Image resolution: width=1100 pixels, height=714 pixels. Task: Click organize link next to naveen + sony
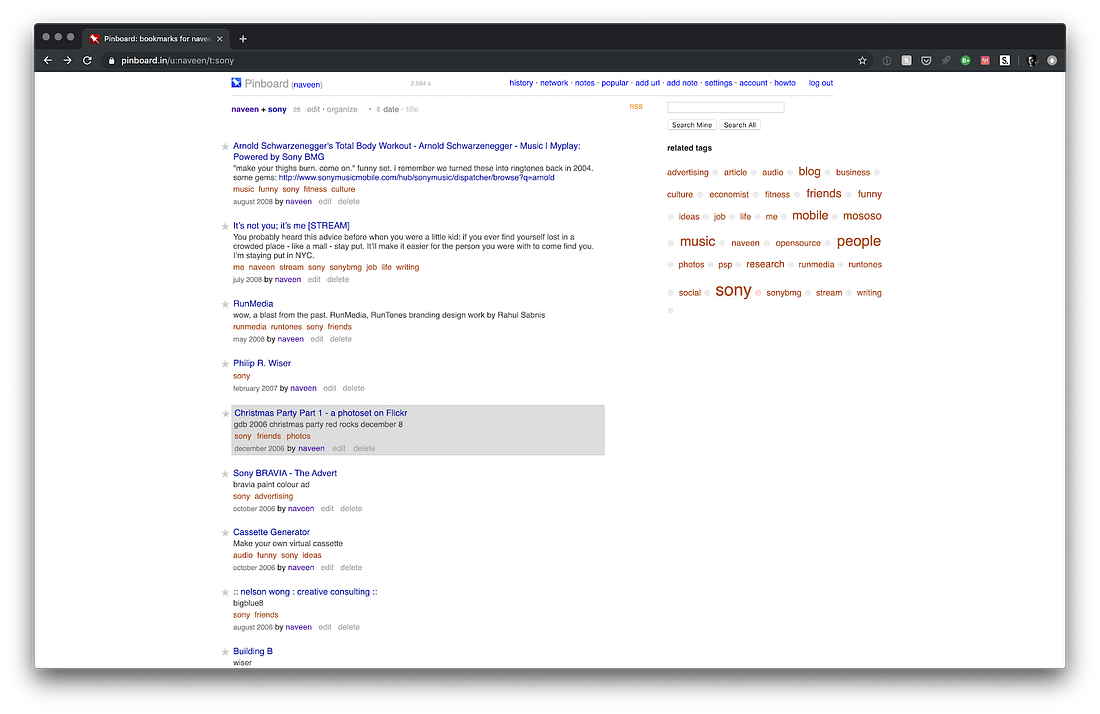pos(342,109)
